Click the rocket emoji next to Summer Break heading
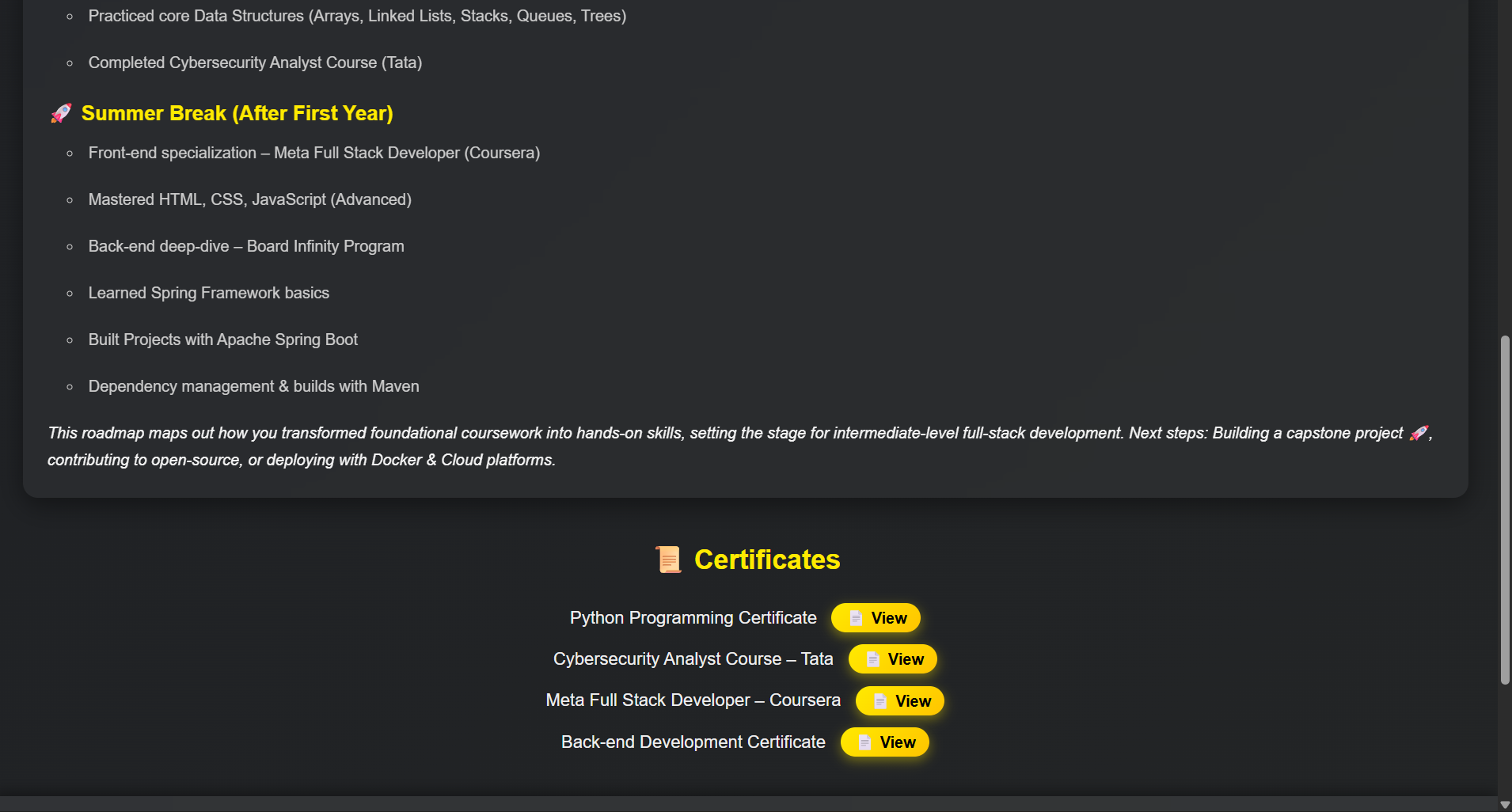1512x812 pixels. point(60,112)
